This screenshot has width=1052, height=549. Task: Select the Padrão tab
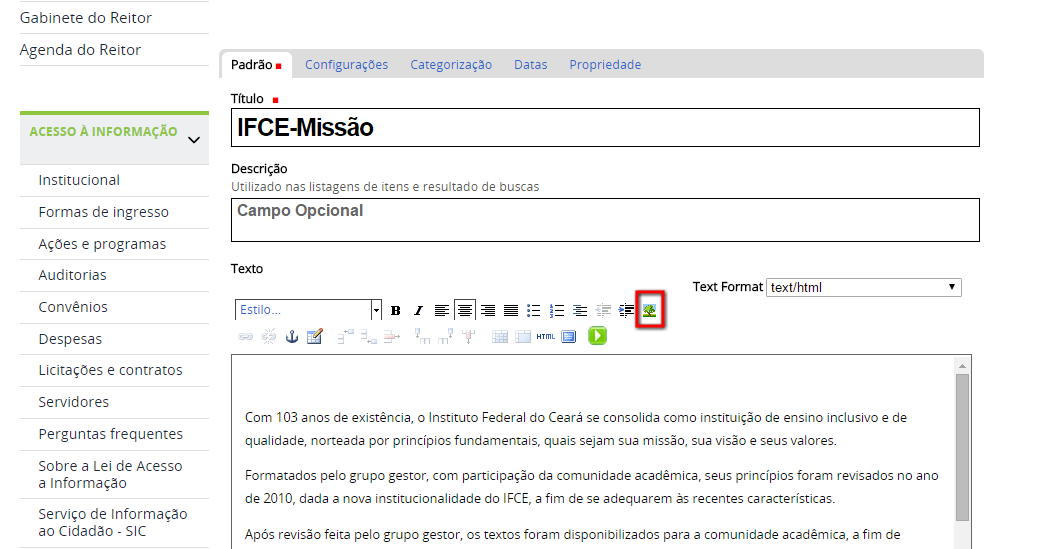pos(256,64)
